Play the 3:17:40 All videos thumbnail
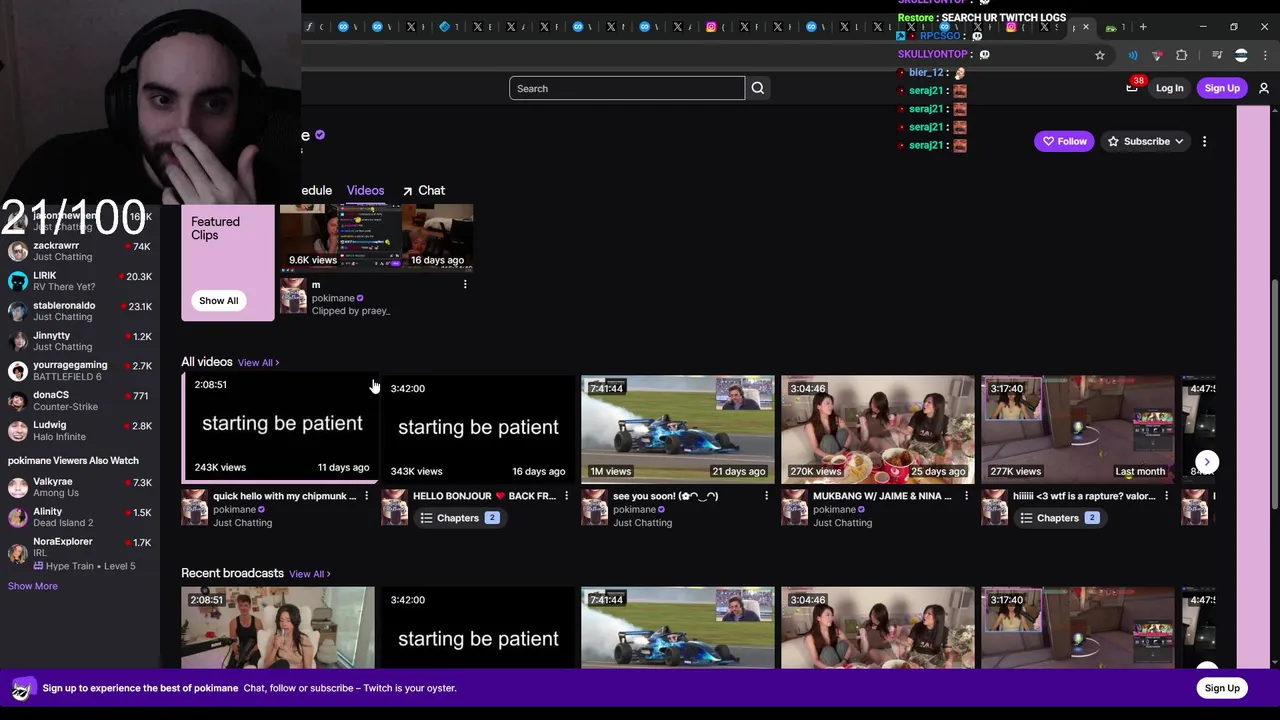 pyautogui.click(x=1077, y=430)
